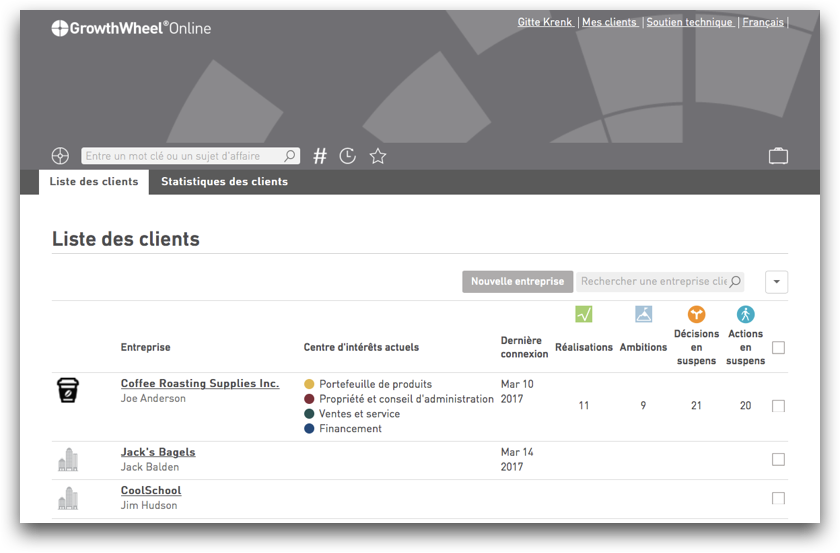Open Jack's Bagels client
Viewport: 840px width, 553px height.
click(x=158, y=452)
